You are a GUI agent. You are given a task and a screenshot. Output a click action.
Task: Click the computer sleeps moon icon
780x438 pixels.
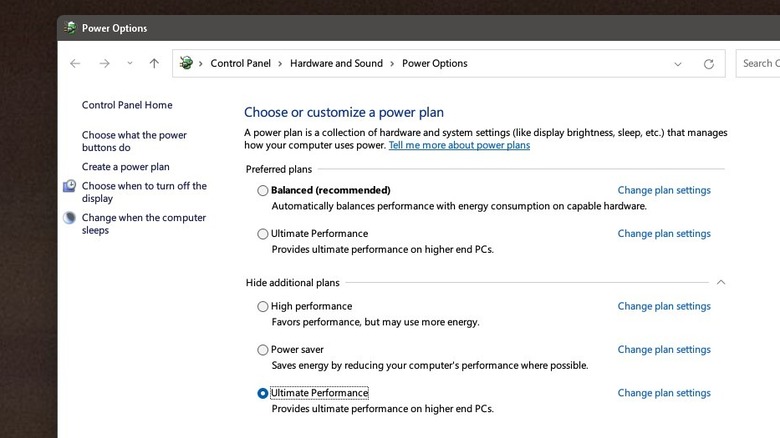coord(70,218)
